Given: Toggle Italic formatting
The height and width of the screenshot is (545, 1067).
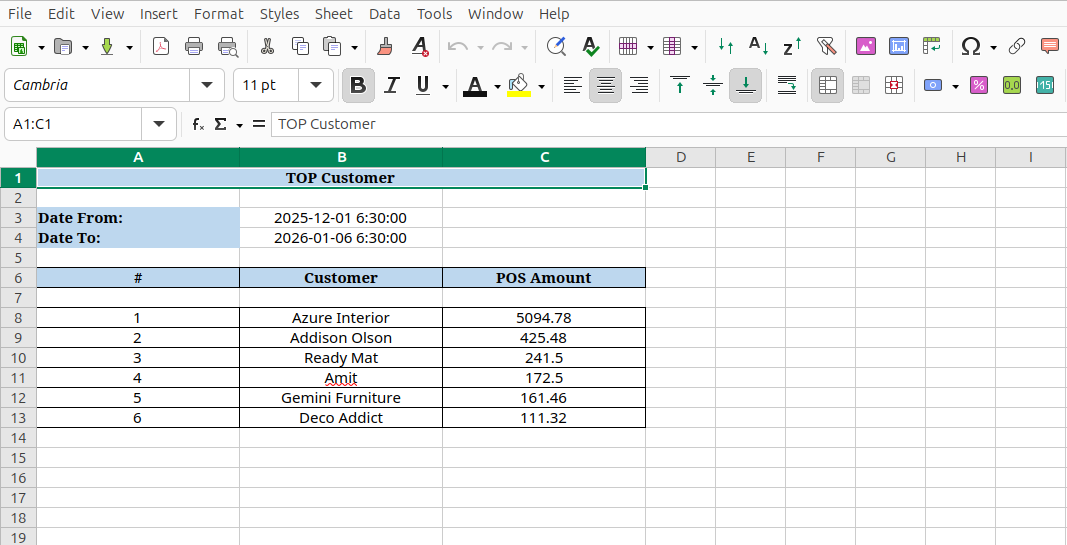Looking at the screenshot, I should click(x=391, y=85).
